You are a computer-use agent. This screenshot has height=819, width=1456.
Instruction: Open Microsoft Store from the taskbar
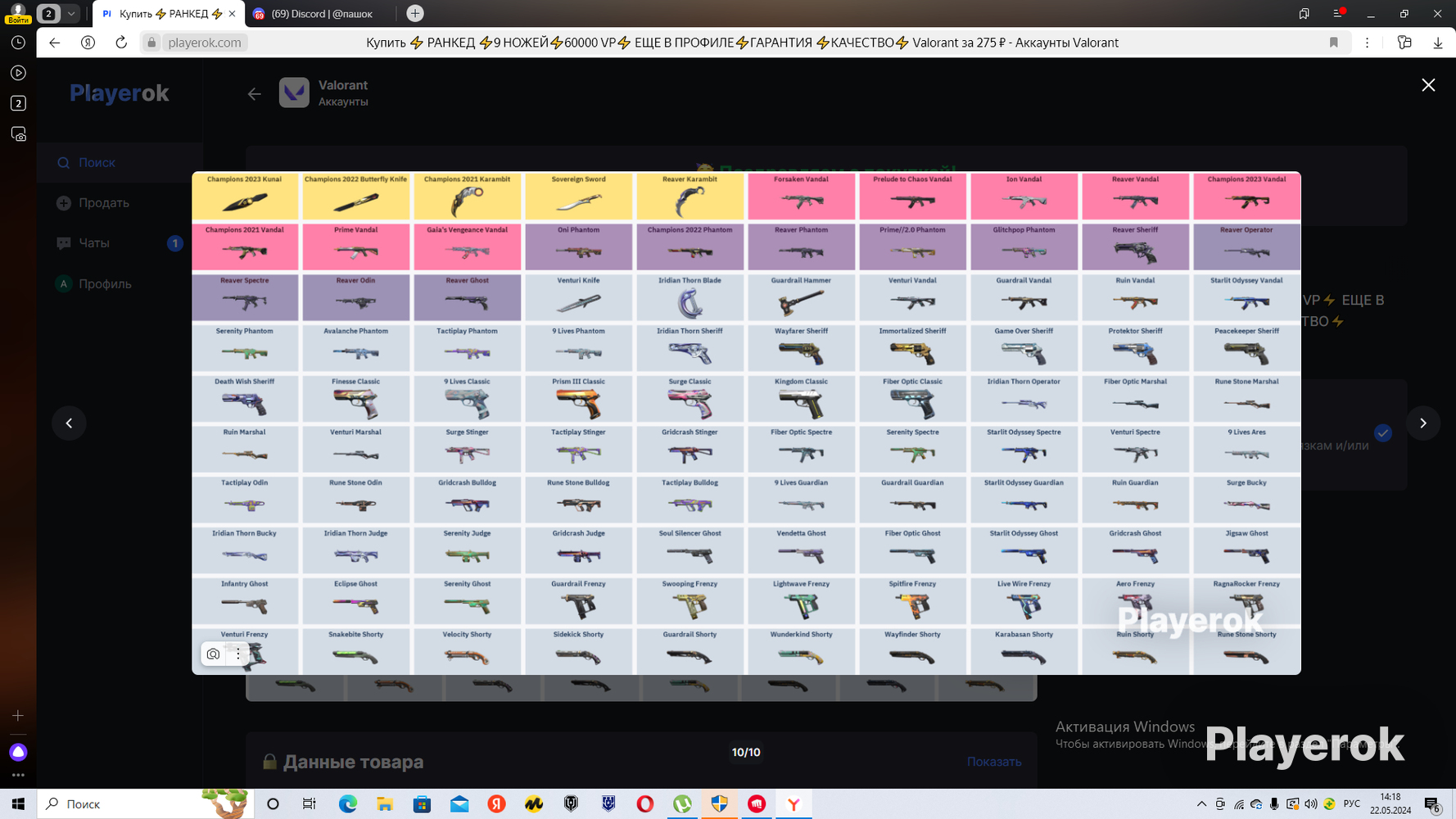tap(422, 804)
